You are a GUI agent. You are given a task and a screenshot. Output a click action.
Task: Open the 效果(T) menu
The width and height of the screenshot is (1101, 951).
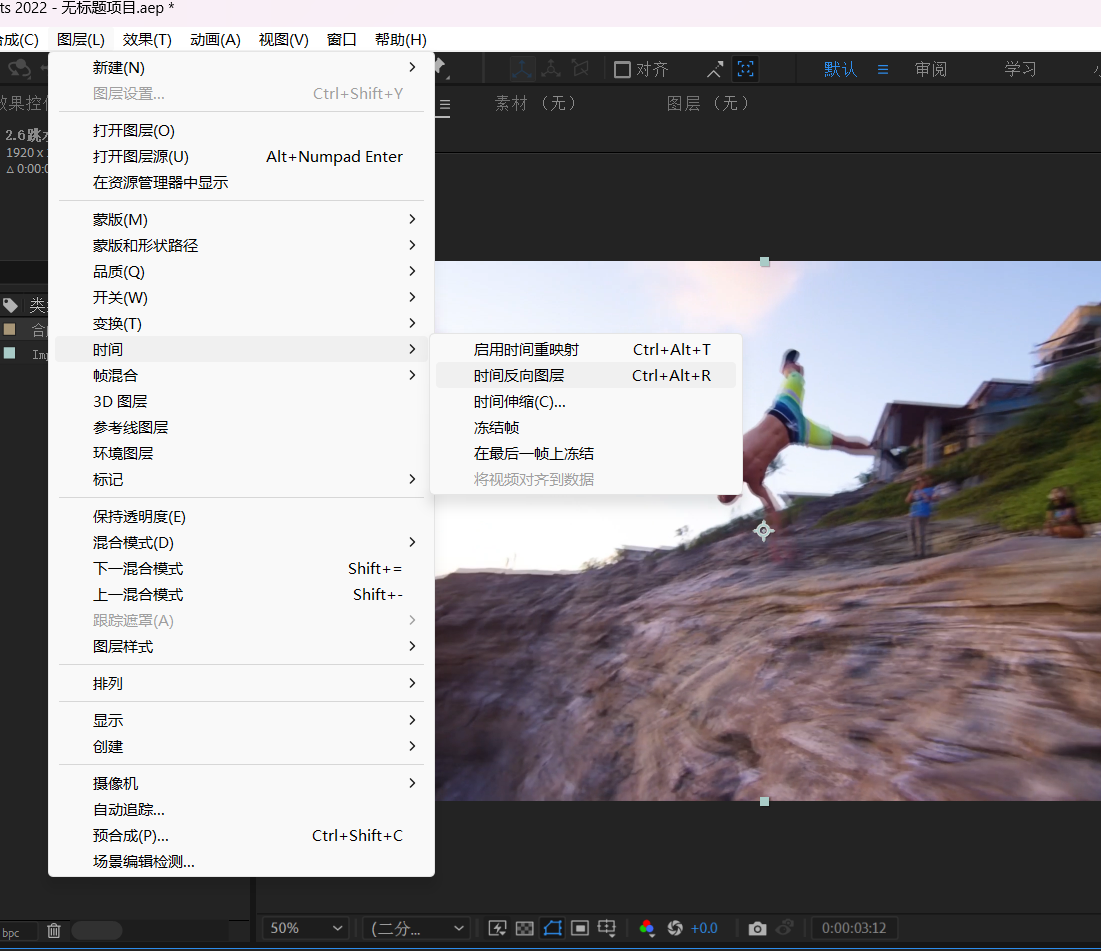pos(147,39)
